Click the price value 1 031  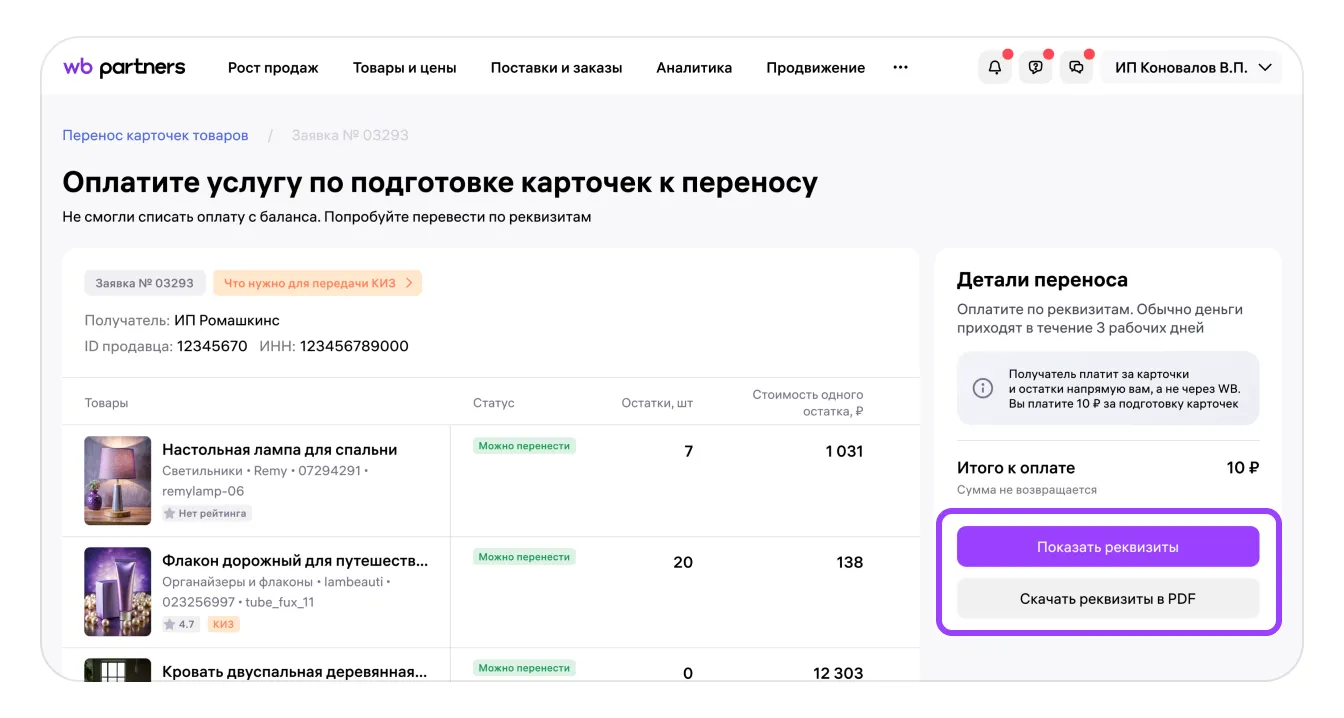pos(844,451)
